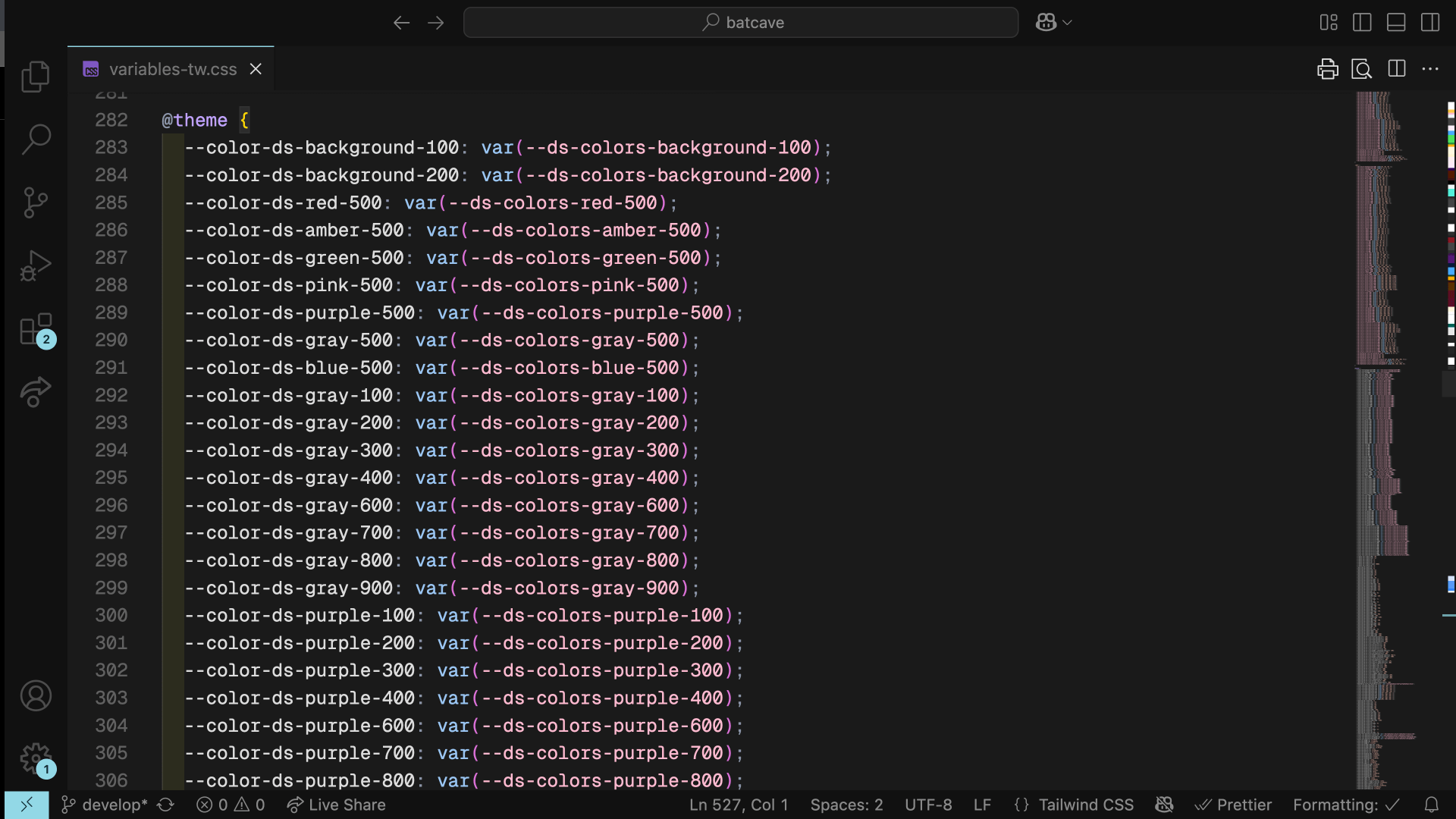Open the Copilot chat icon

click(x=1046, y=23)
